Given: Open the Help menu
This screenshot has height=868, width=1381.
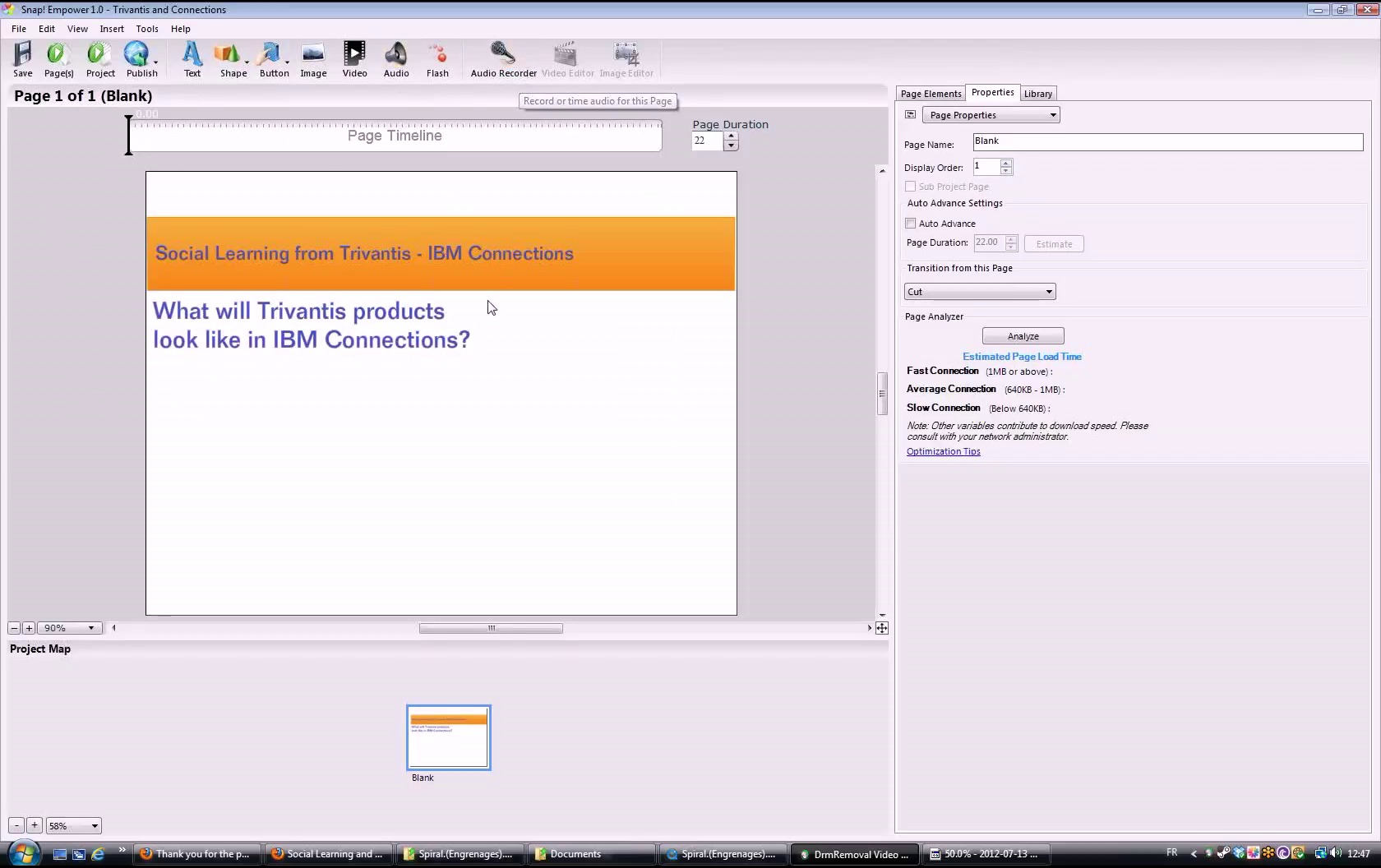Looking at the screenshot, I should [180, 29].
